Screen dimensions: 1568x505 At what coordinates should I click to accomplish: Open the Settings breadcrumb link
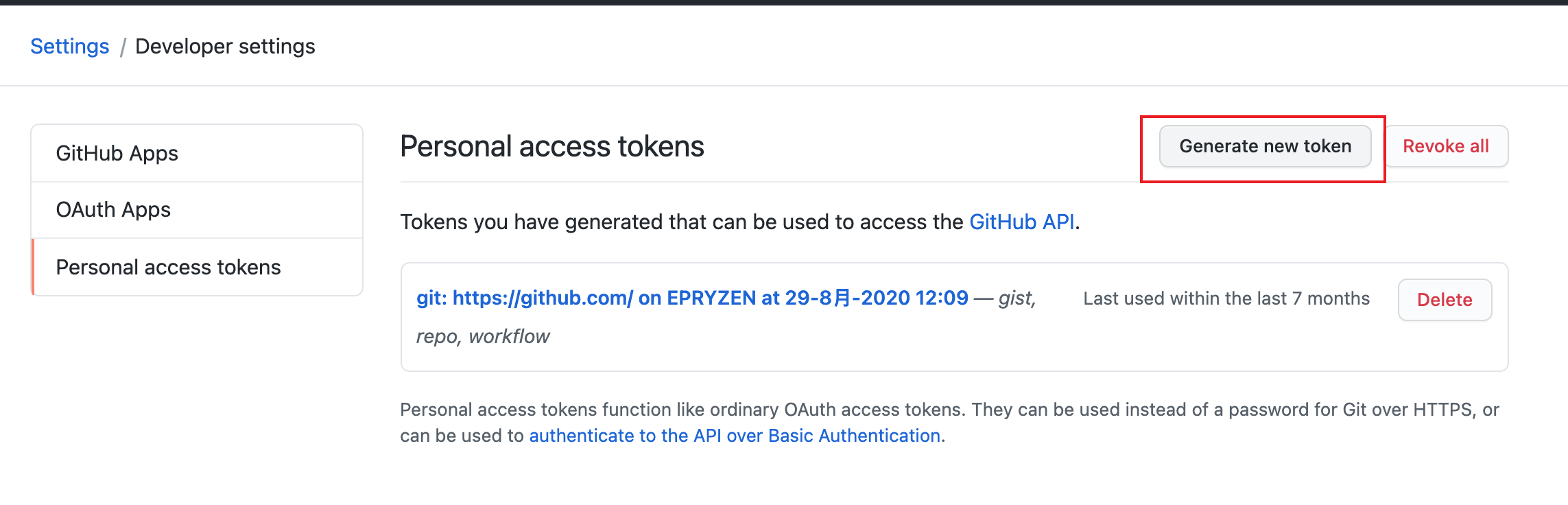(x=69, y=46)
